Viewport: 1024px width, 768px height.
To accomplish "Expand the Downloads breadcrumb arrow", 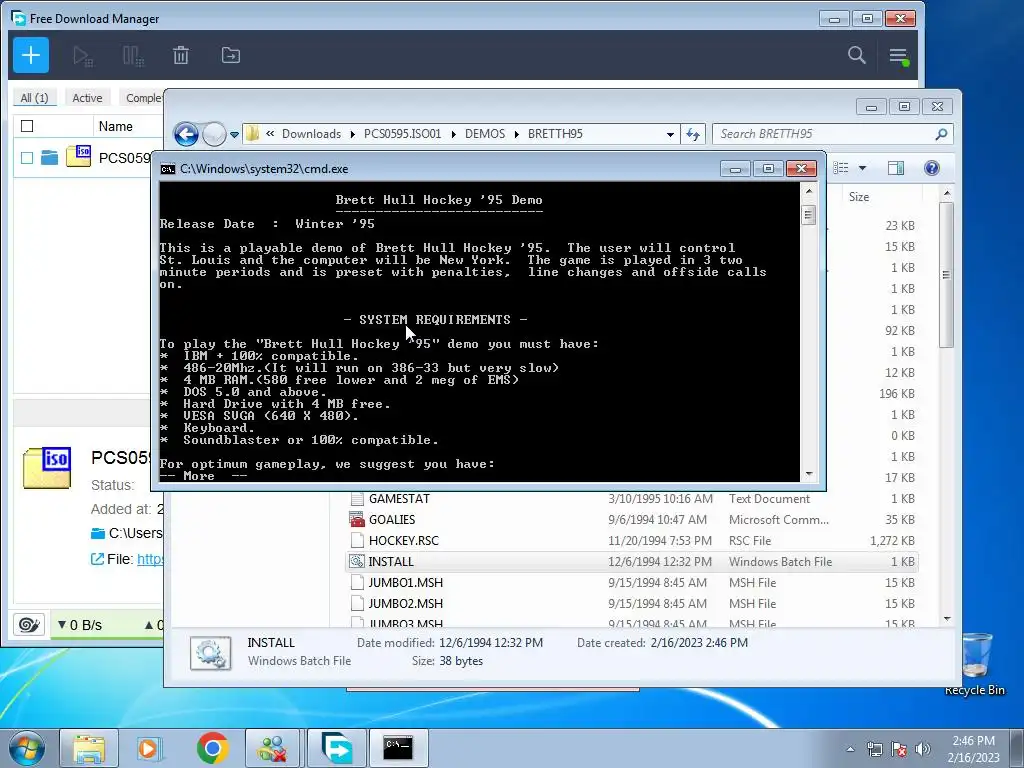I will 353,135.
